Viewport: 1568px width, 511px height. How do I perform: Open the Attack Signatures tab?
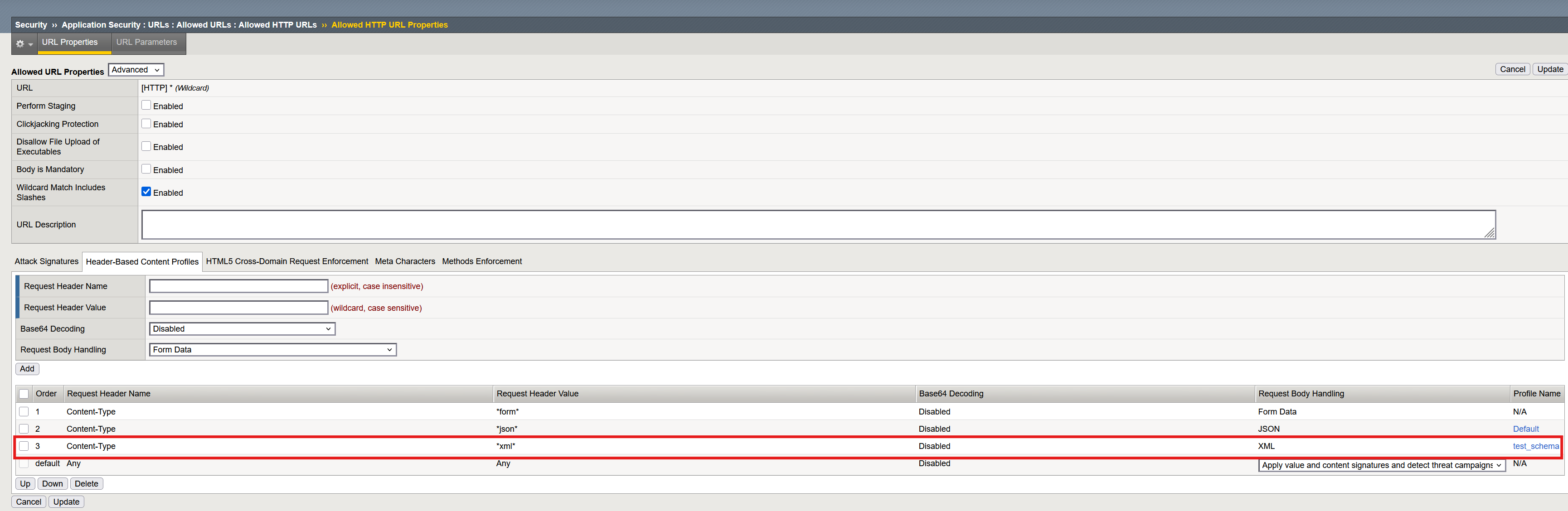click(x=46, y=261)
